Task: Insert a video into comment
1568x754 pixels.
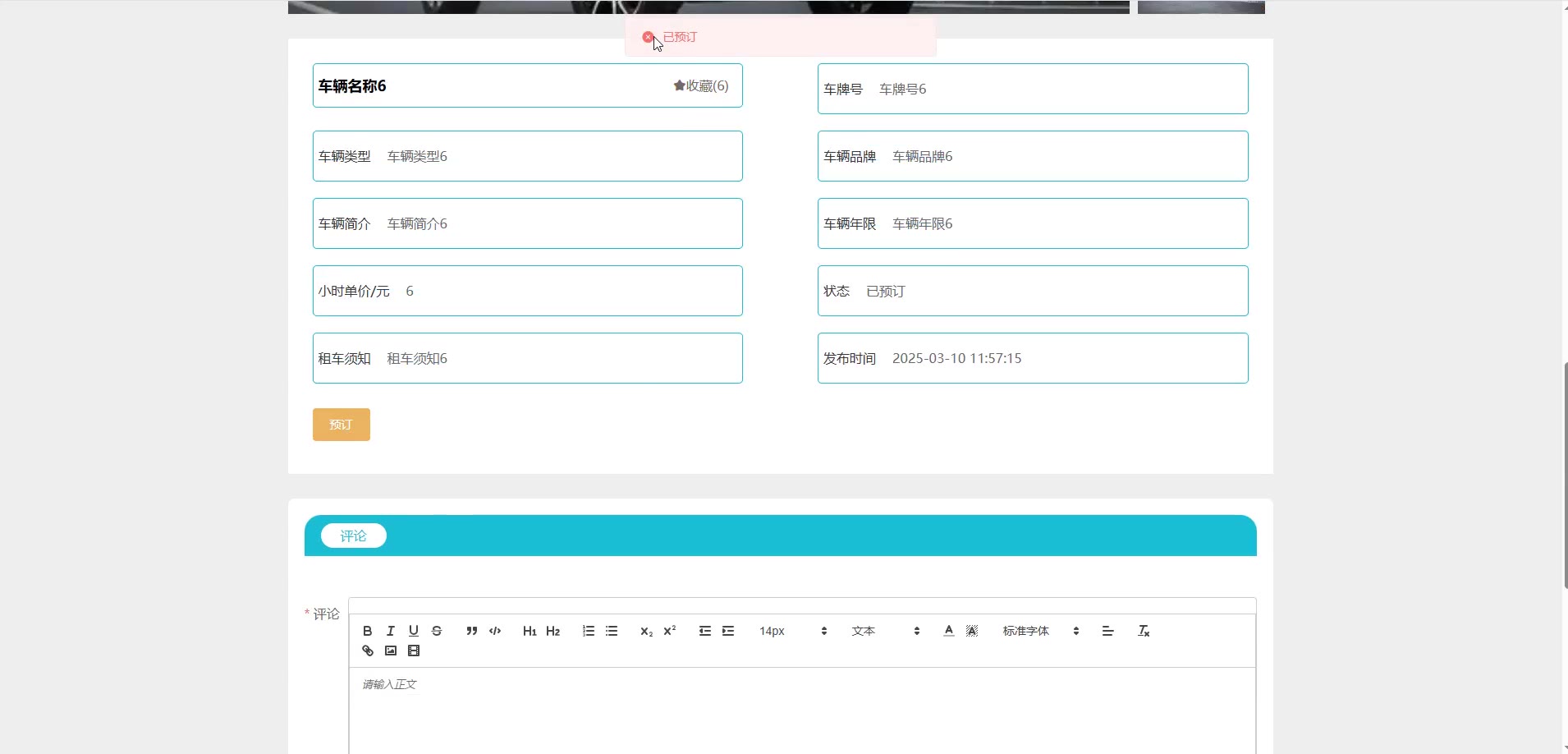Action: tap(414, 651)
